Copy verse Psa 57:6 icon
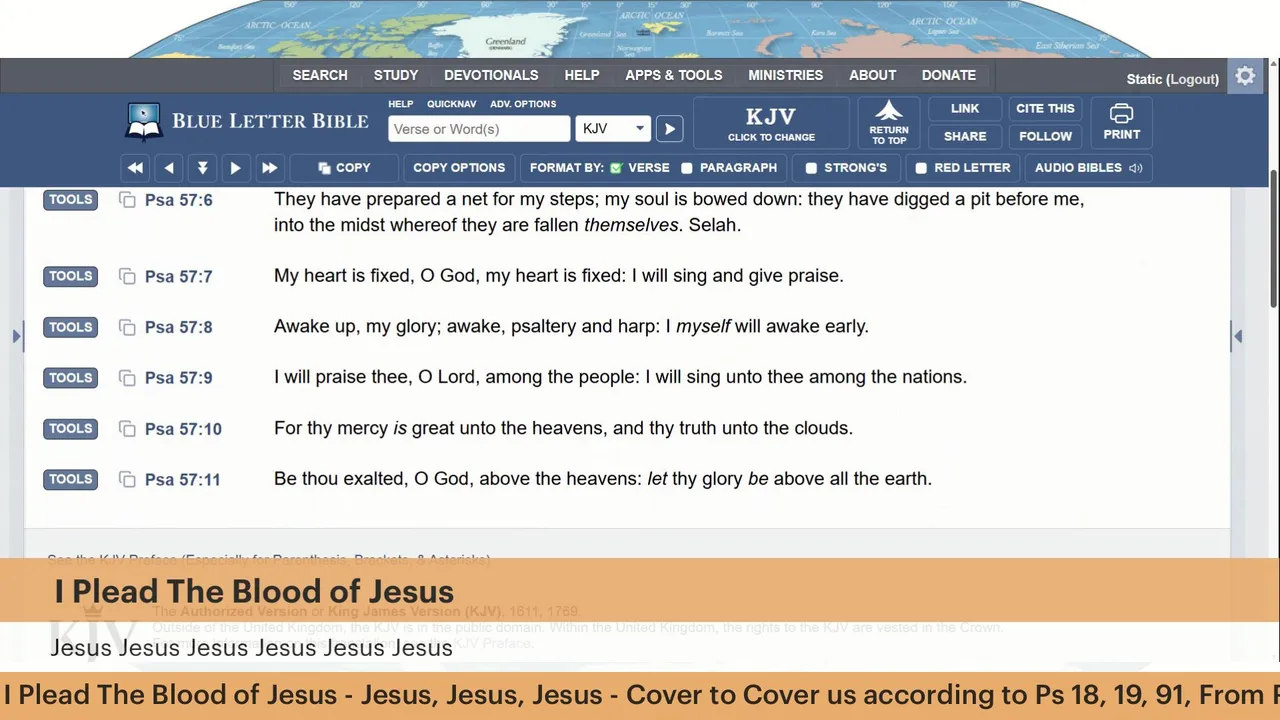This screenshot has width=1280, height=720. (x=127, y=200)
